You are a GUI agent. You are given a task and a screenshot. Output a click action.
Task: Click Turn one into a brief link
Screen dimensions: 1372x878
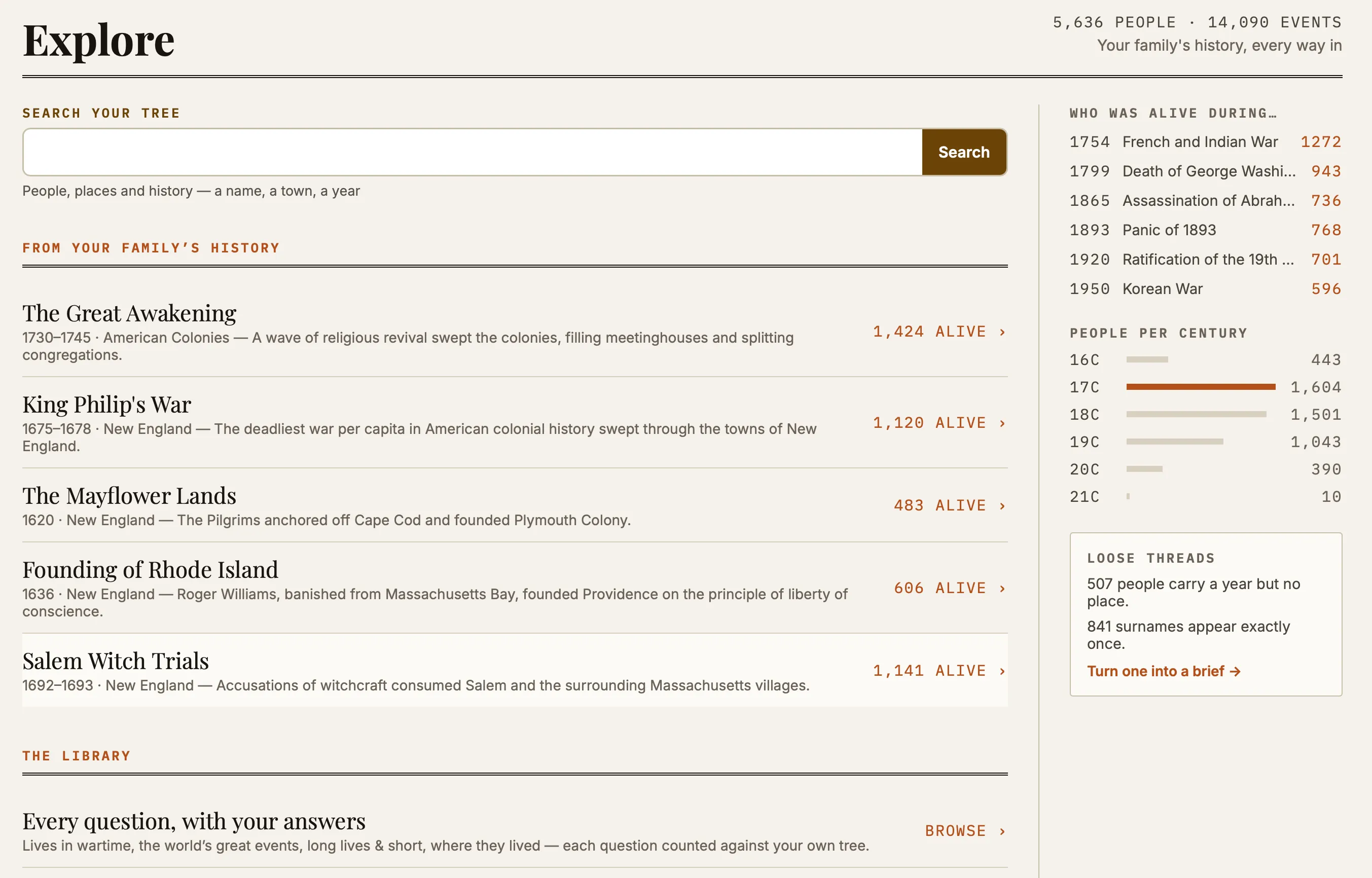(1164, 671)
